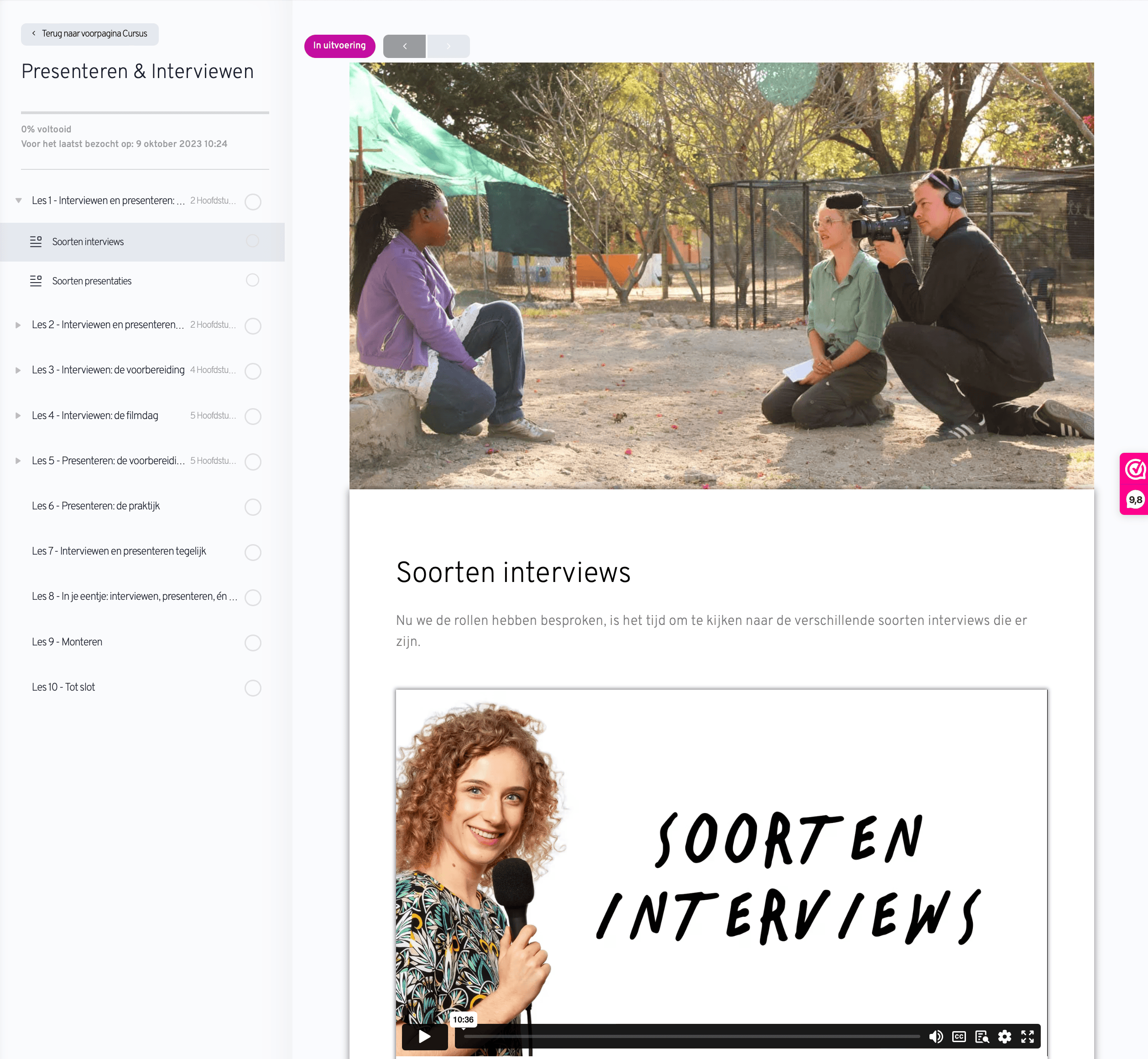The height and width of the screenshot is (1059, 1148).
Task: Collapse Les 1 - Interviewen en presenteren
Action: coord(17,200)
